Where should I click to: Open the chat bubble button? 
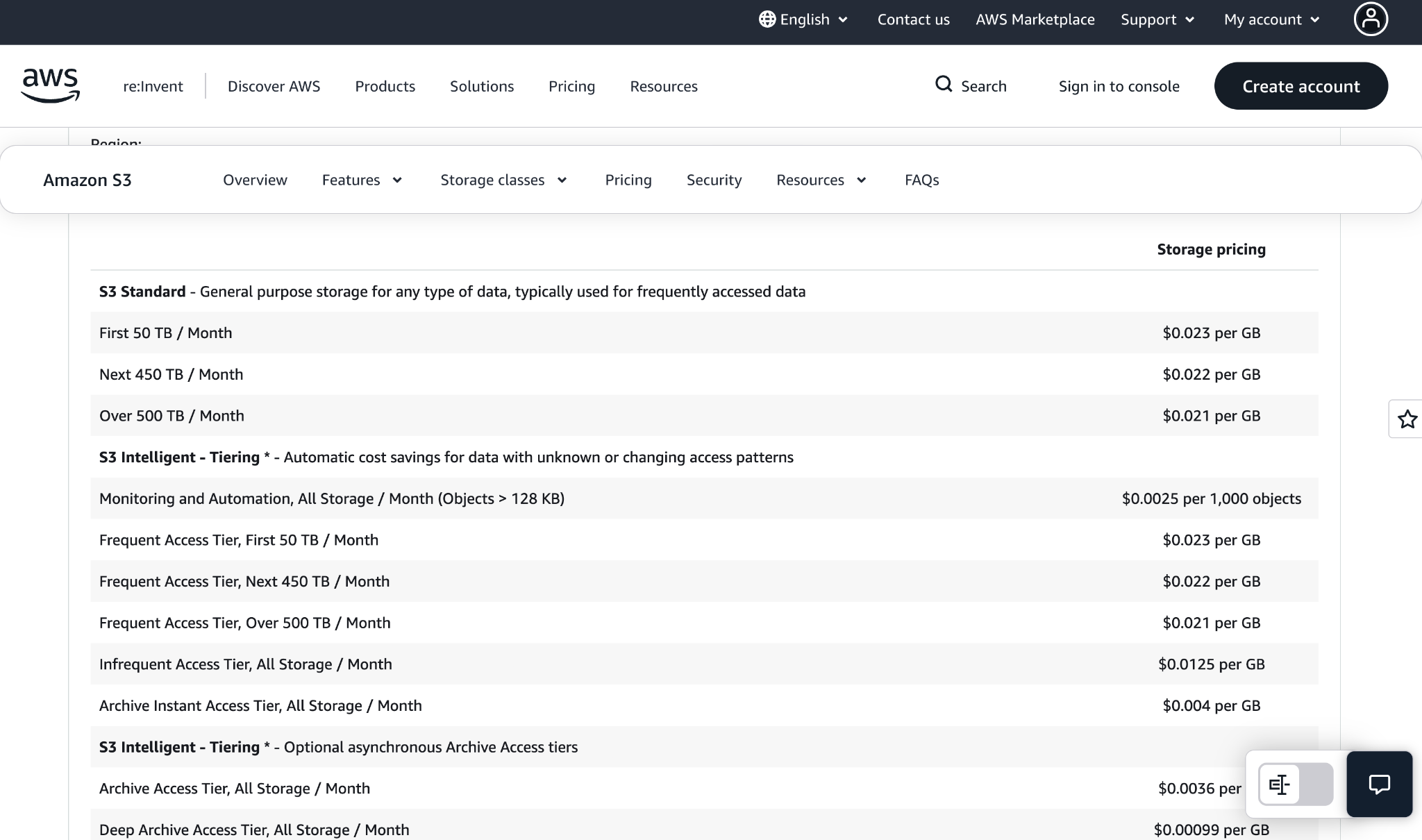tap(1379, 784)
